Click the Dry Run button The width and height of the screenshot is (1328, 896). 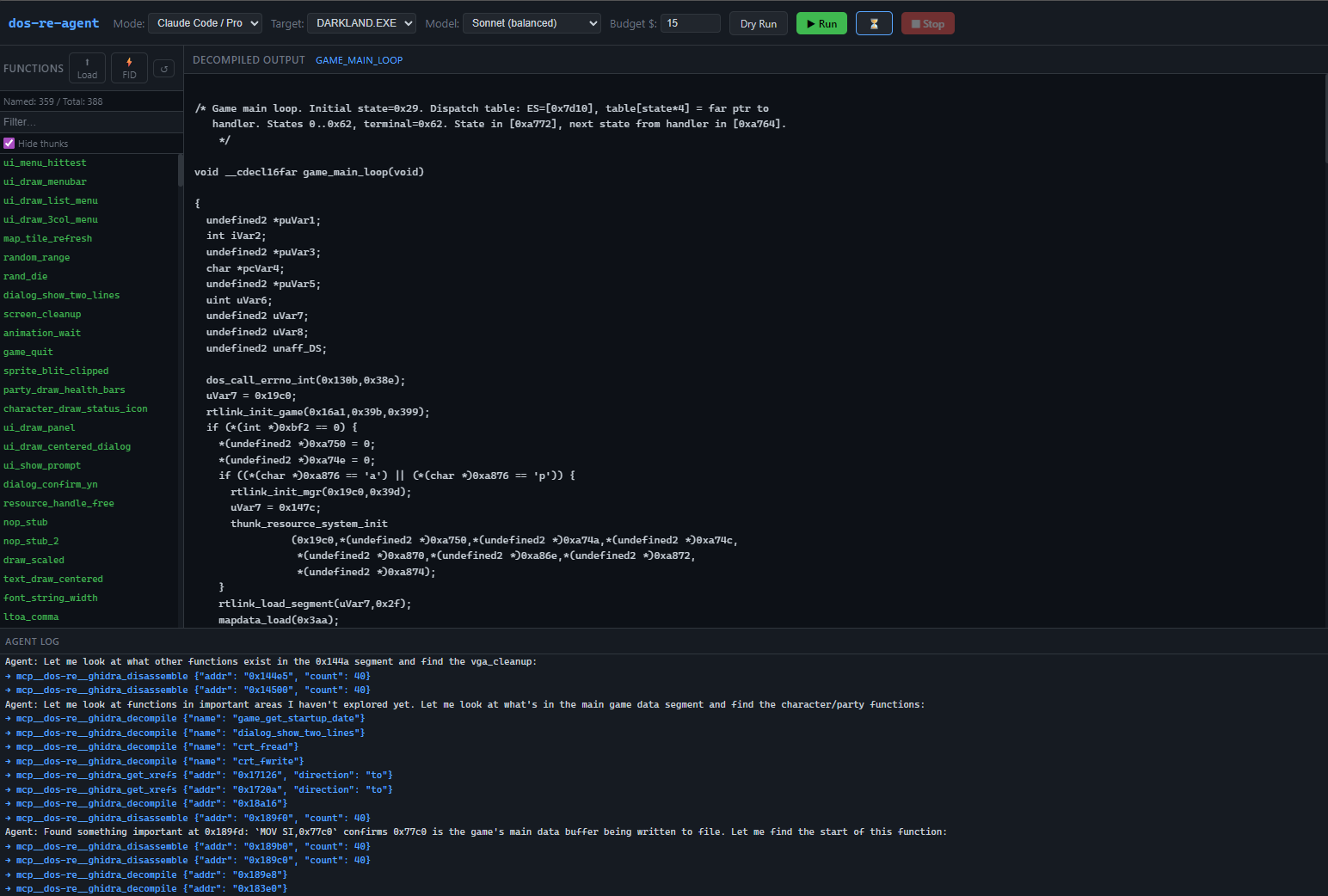[758, 23]
